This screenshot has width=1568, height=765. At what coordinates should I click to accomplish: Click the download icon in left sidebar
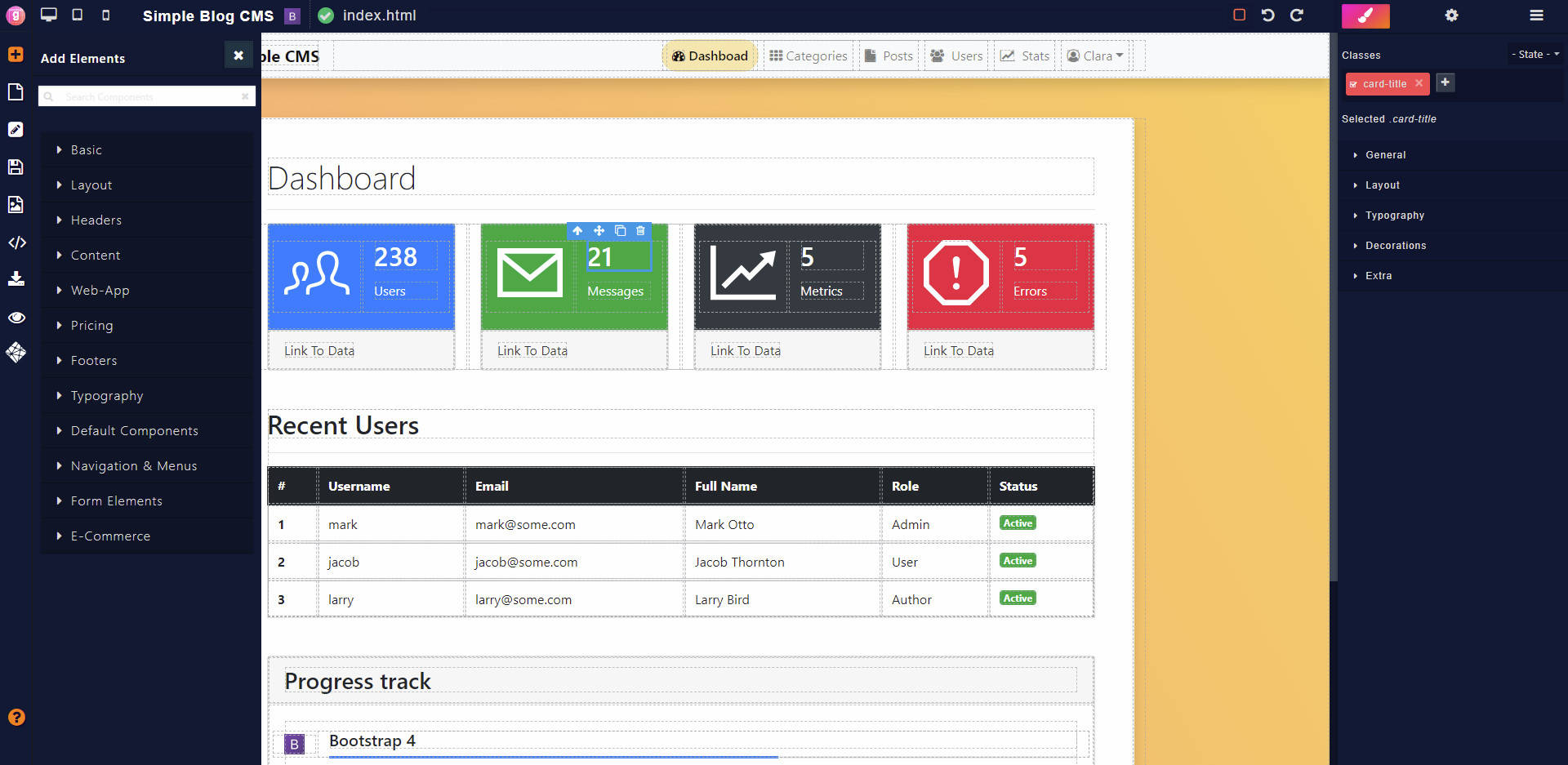pos(15,278)
